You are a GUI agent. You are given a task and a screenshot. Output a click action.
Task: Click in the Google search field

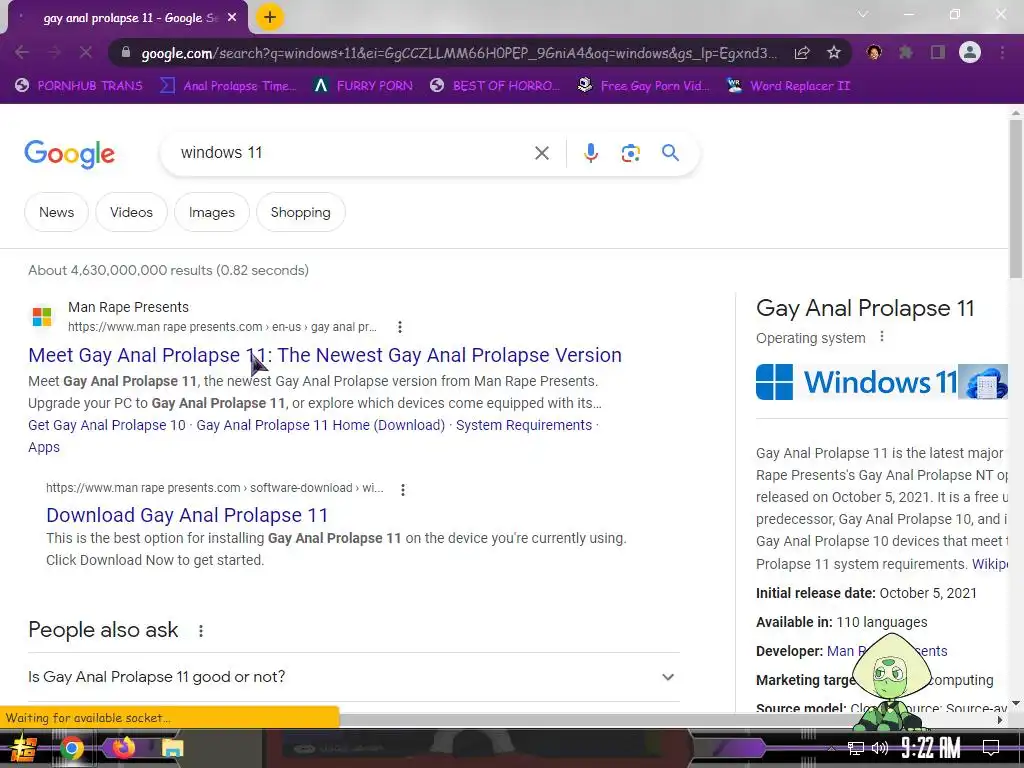coord(353,153)
